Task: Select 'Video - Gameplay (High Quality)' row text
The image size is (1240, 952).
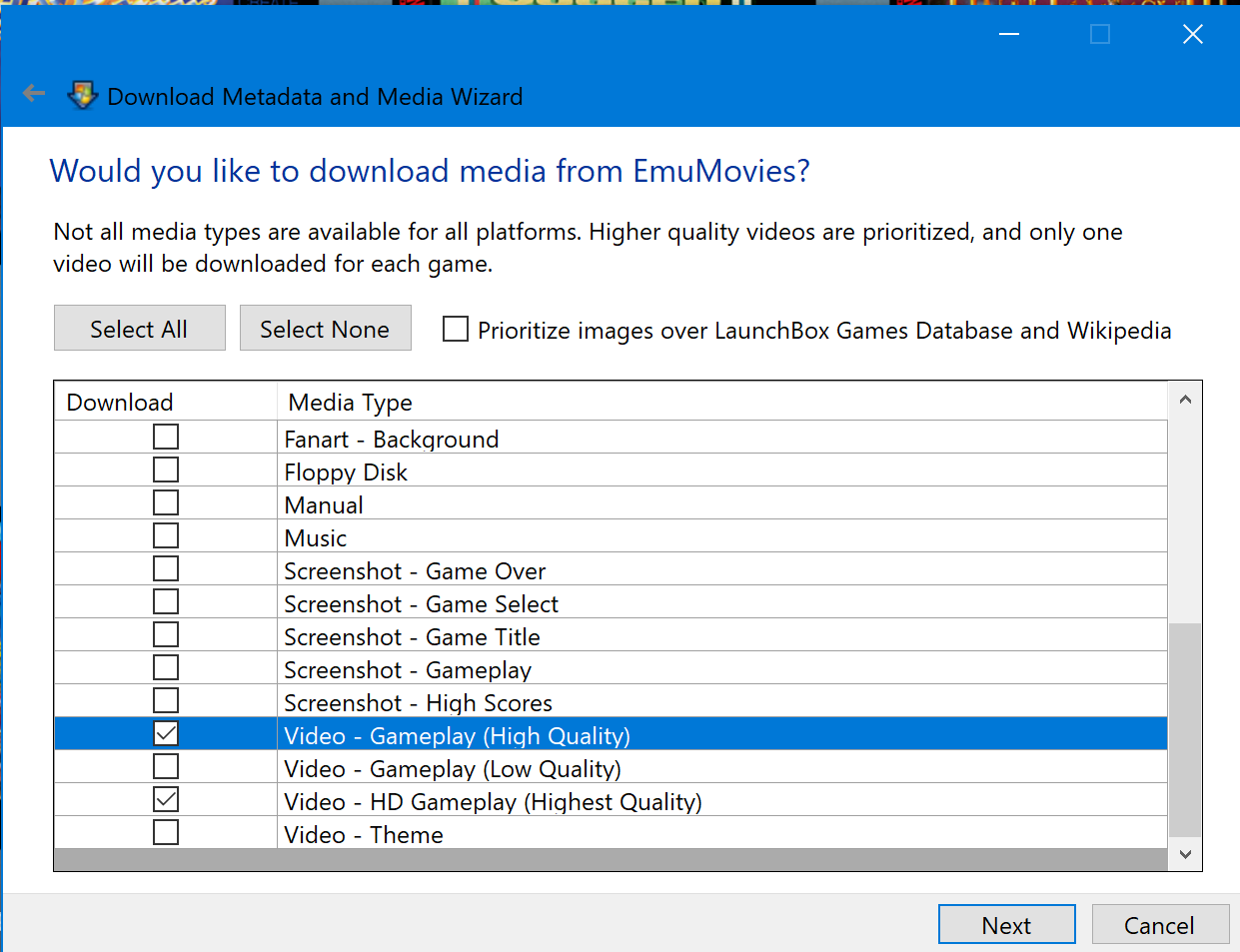Action: coord(458,736)
